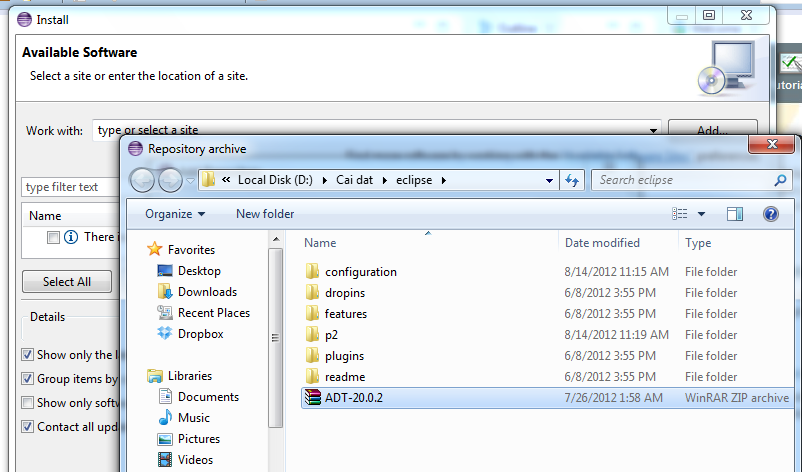Open Recent Places in Favorites

[213, 312]
